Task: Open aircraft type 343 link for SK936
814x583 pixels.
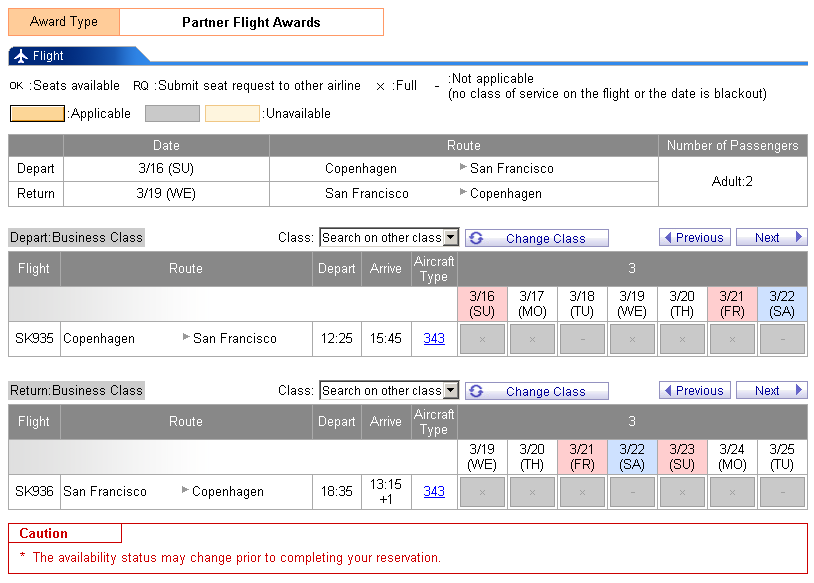Action: tap(434, 492)
